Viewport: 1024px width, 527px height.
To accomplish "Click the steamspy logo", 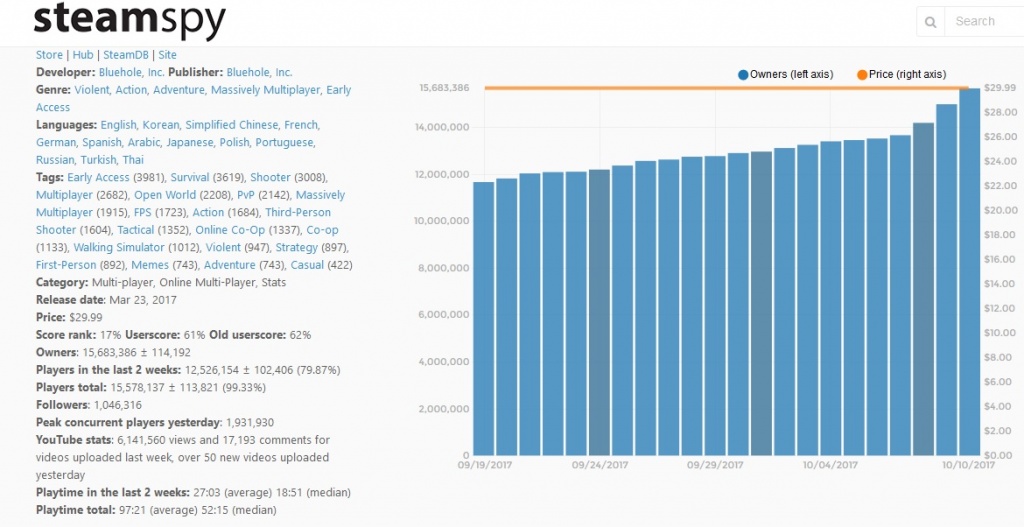I will 130,21.
